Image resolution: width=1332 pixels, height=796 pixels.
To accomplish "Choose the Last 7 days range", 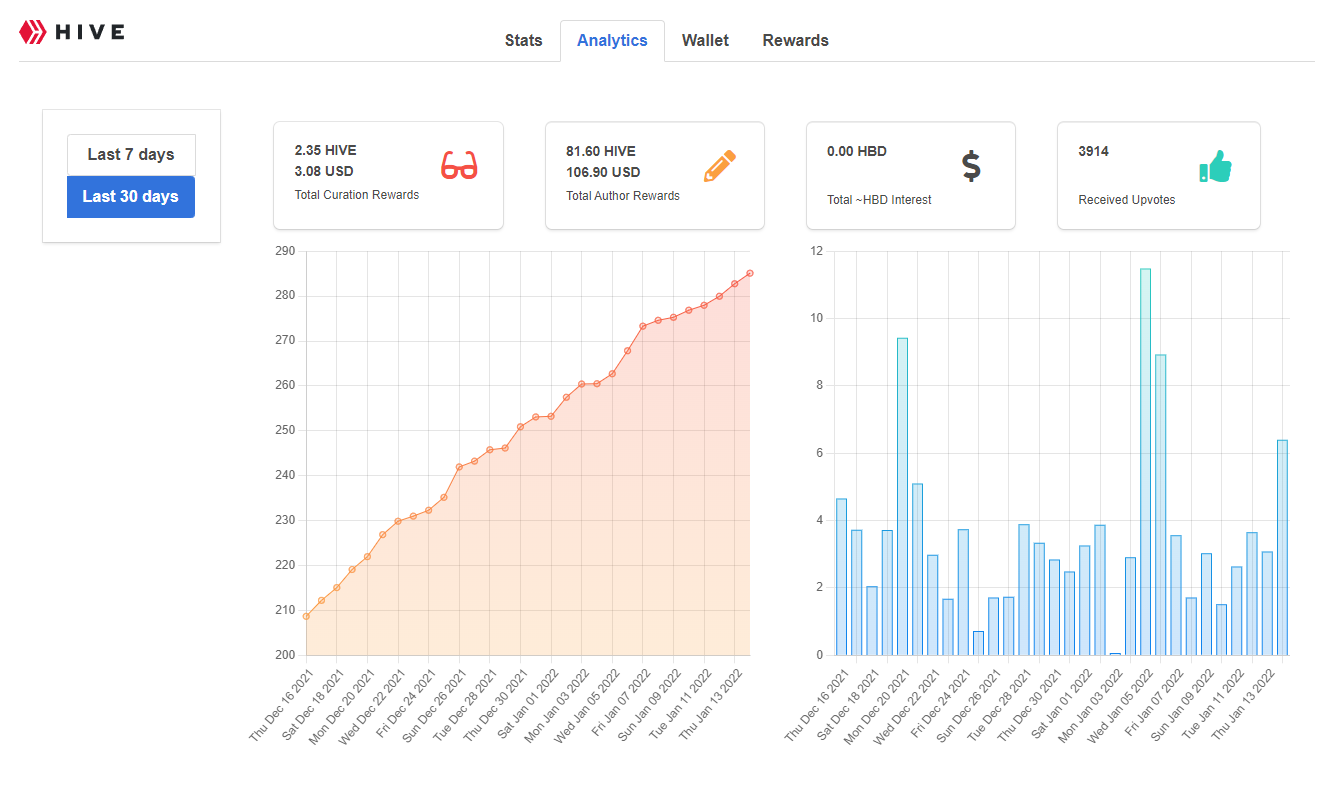I will pyautogui.click(x=131, y=155).
